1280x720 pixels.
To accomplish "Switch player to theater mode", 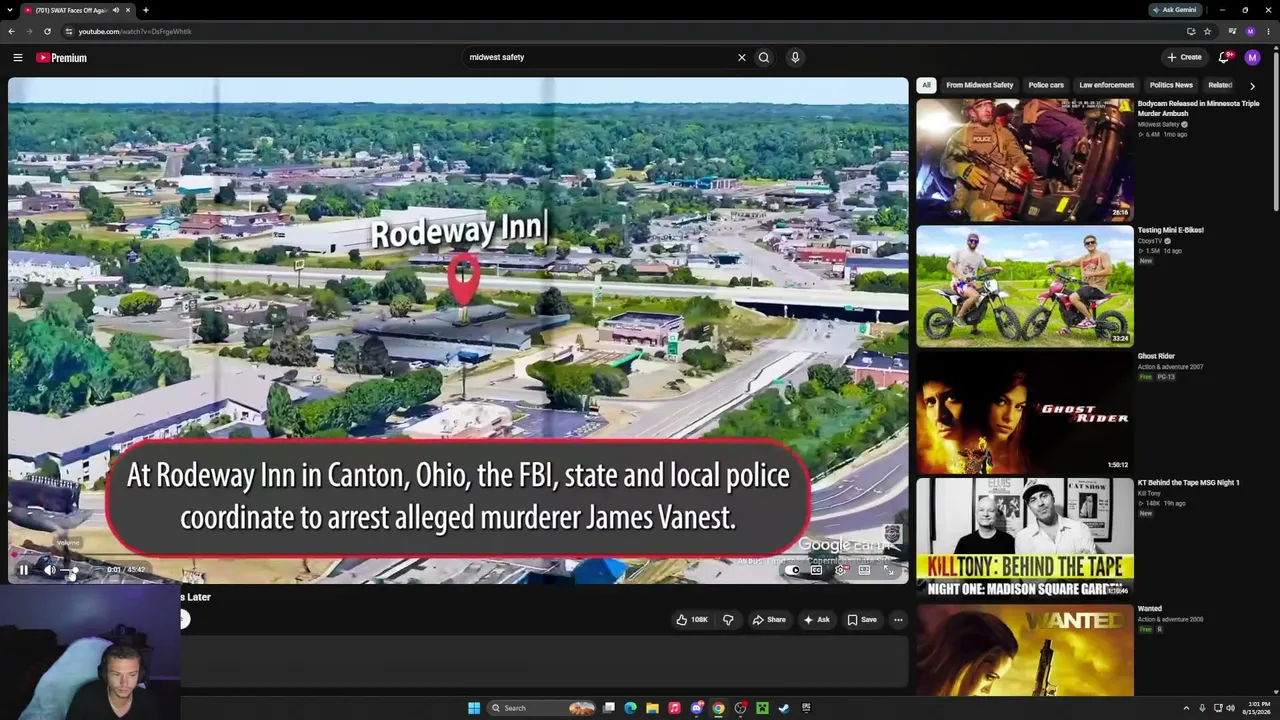I will point(864,570).
